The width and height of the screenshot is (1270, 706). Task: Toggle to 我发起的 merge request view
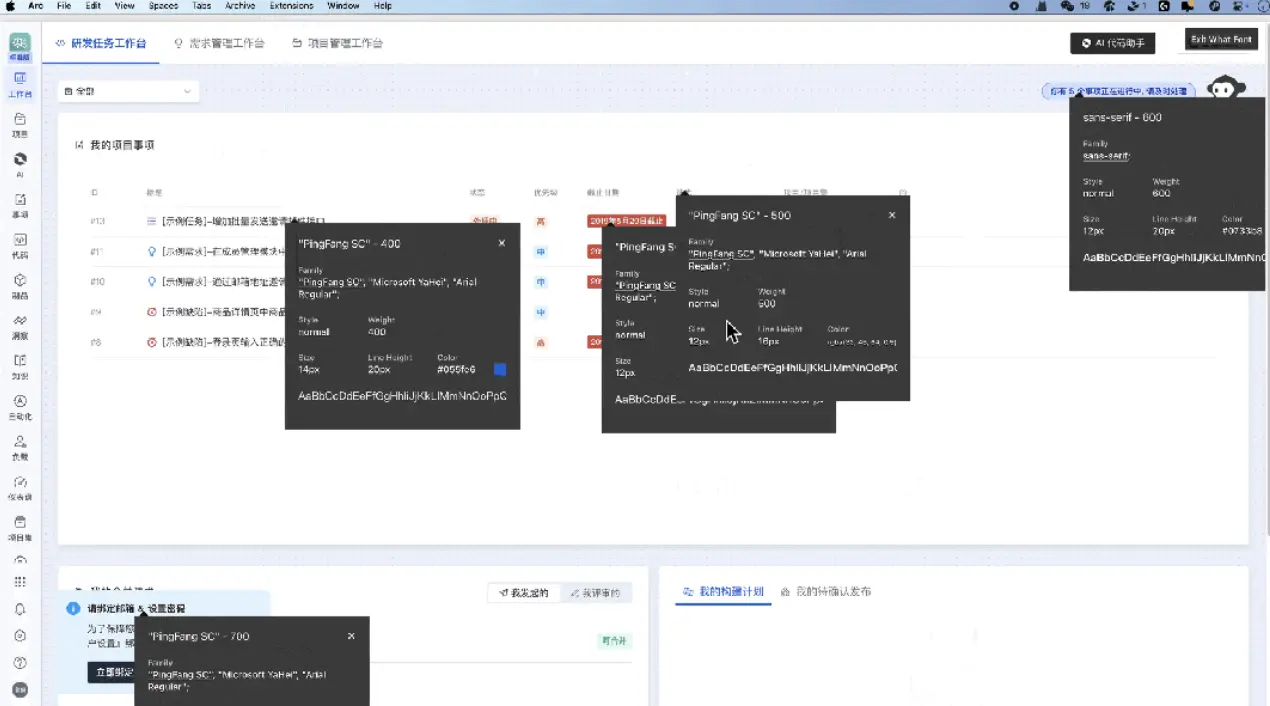click(524, 593)
